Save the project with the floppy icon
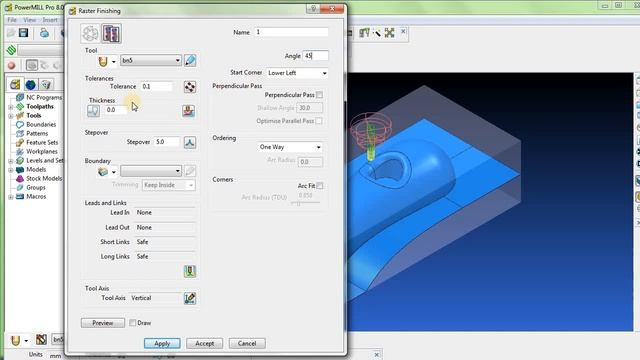The image size is (640, 360). pos(23,33)
